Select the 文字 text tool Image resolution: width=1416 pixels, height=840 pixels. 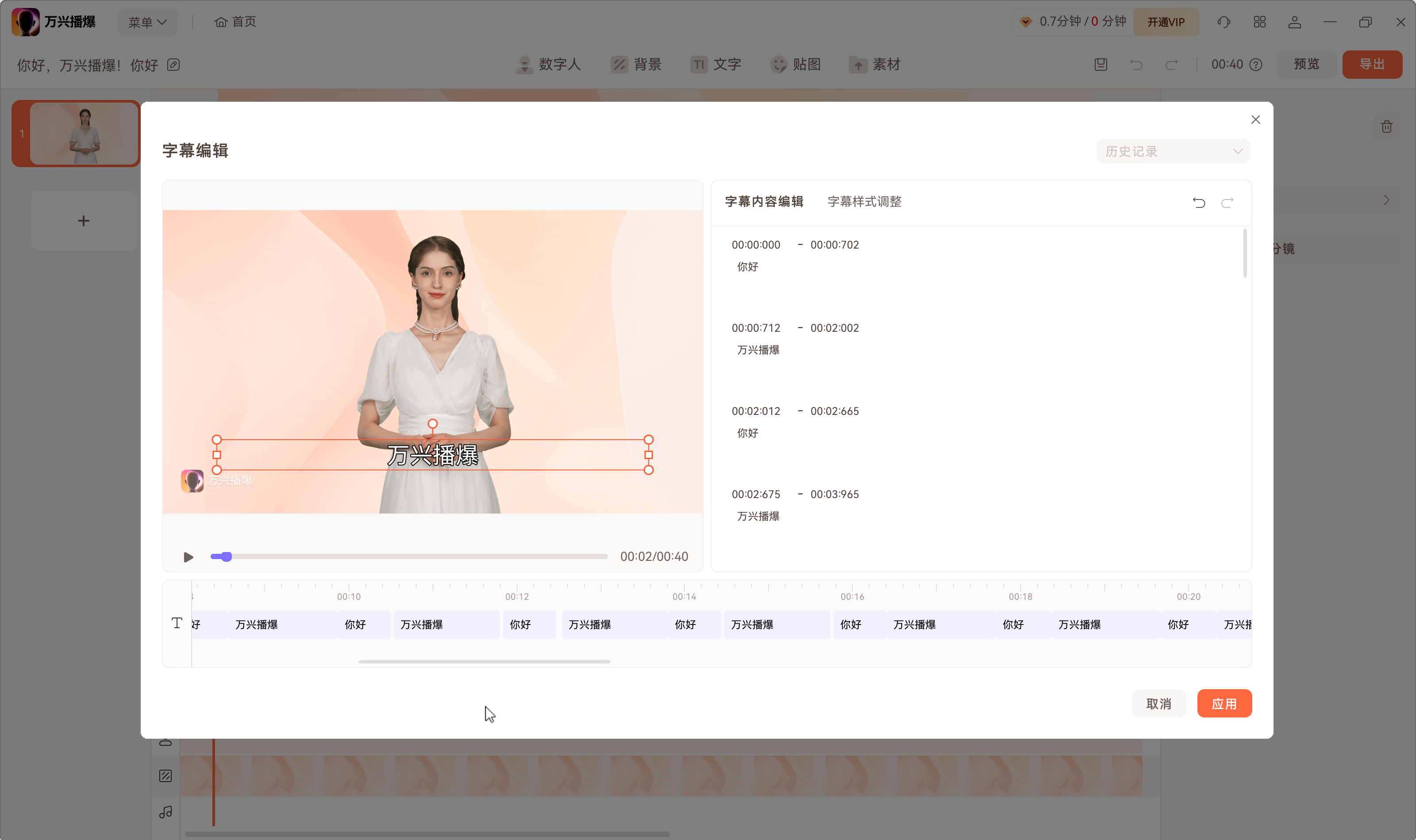point(715,65)
